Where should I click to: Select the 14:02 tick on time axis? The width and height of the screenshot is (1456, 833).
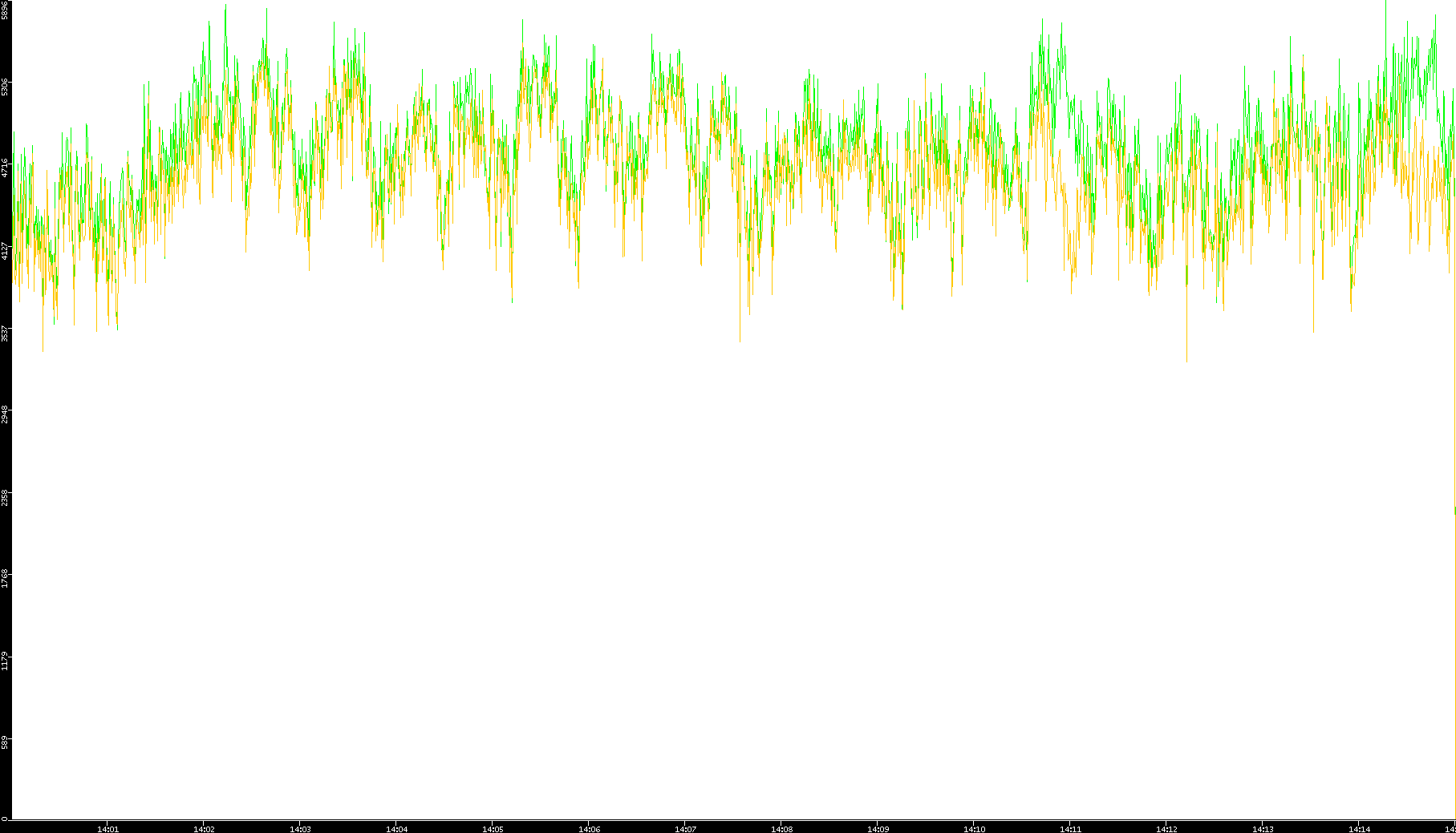pos(204,829)
